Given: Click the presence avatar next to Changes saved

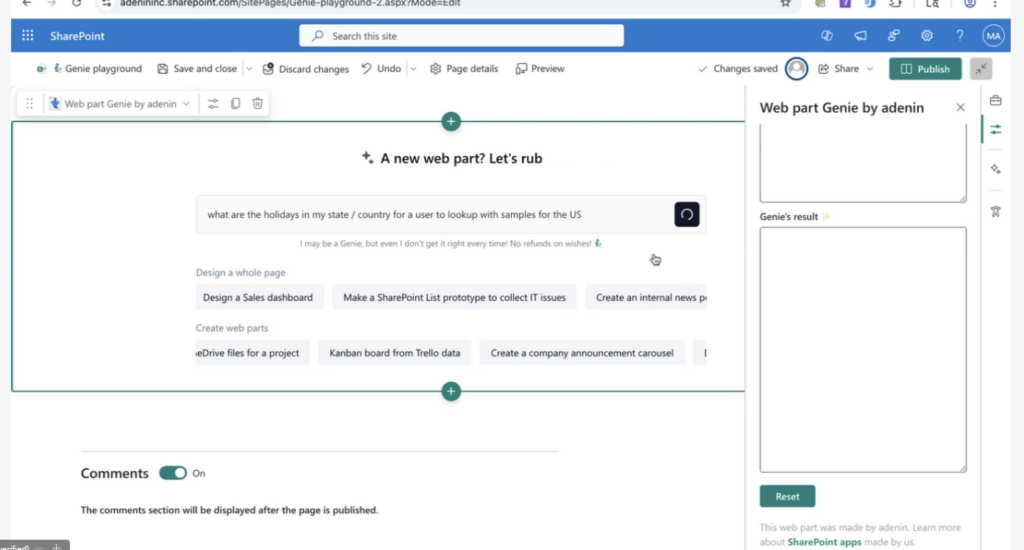Looking at the screenshot, I should point(796,69).
